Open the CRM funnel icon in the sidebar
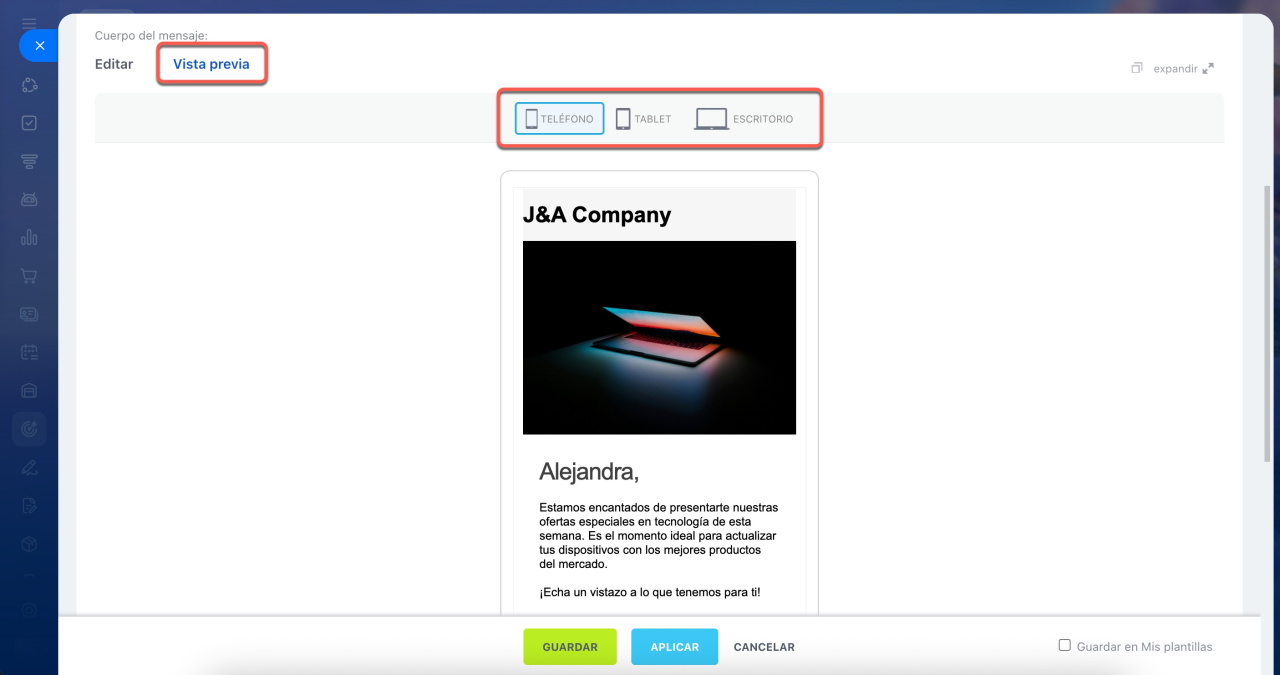 click(x=29, y=161)
